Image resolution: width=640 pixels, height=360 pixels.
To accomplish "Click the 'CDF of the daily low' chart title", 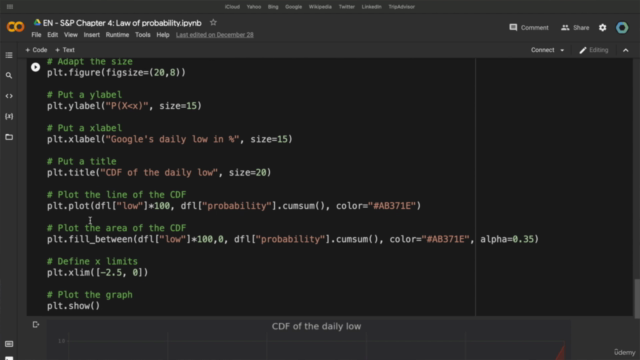I will pyautogui.click(x=316, y=327).
